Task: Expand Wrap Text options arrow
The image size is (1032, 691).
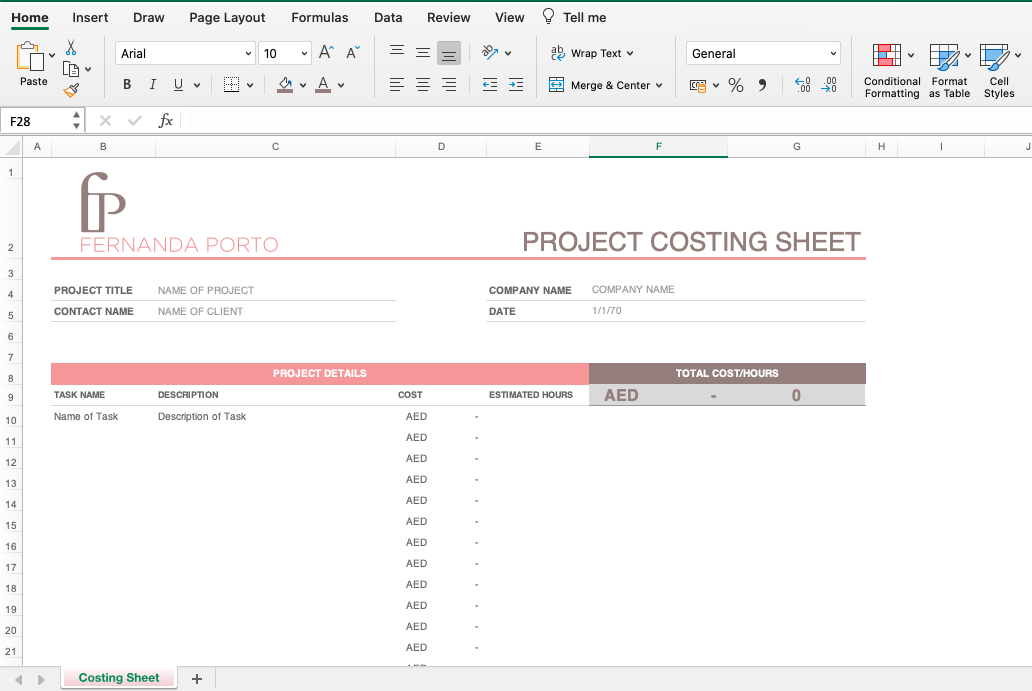Action: (630, 53)
